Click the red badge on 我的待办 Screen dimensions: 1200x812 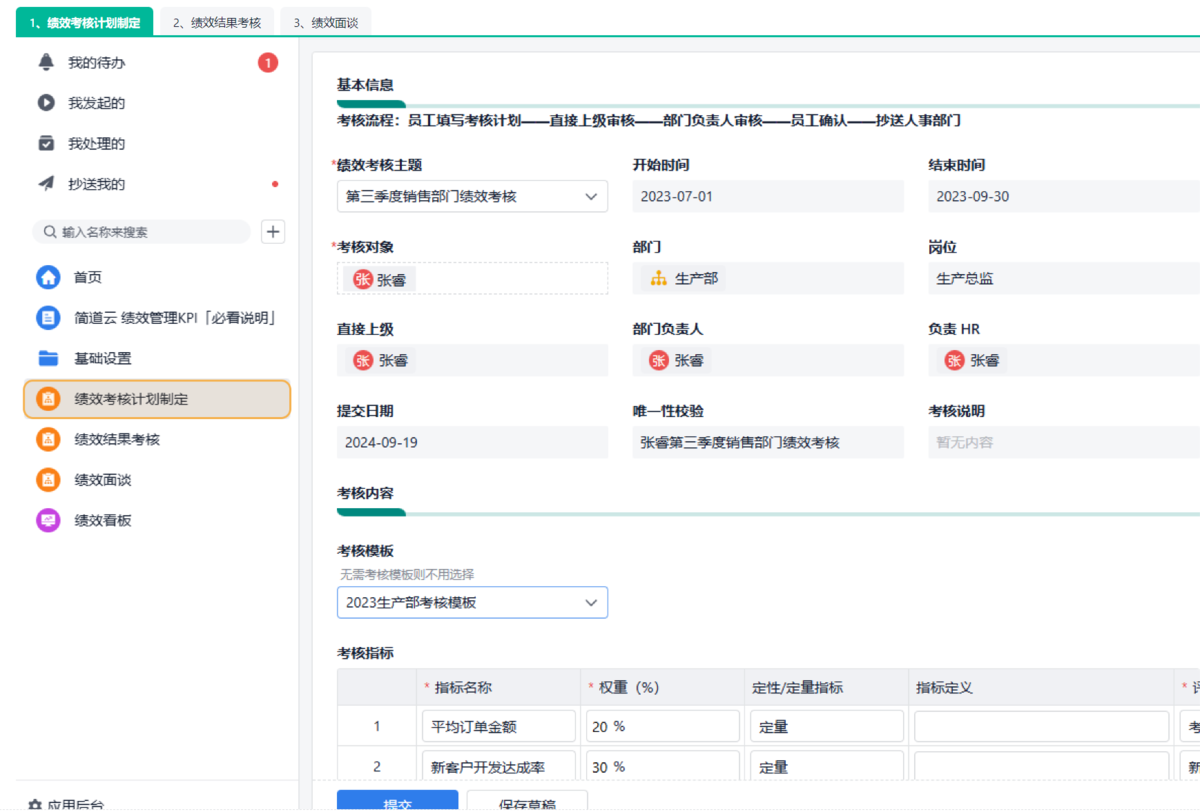268,63
